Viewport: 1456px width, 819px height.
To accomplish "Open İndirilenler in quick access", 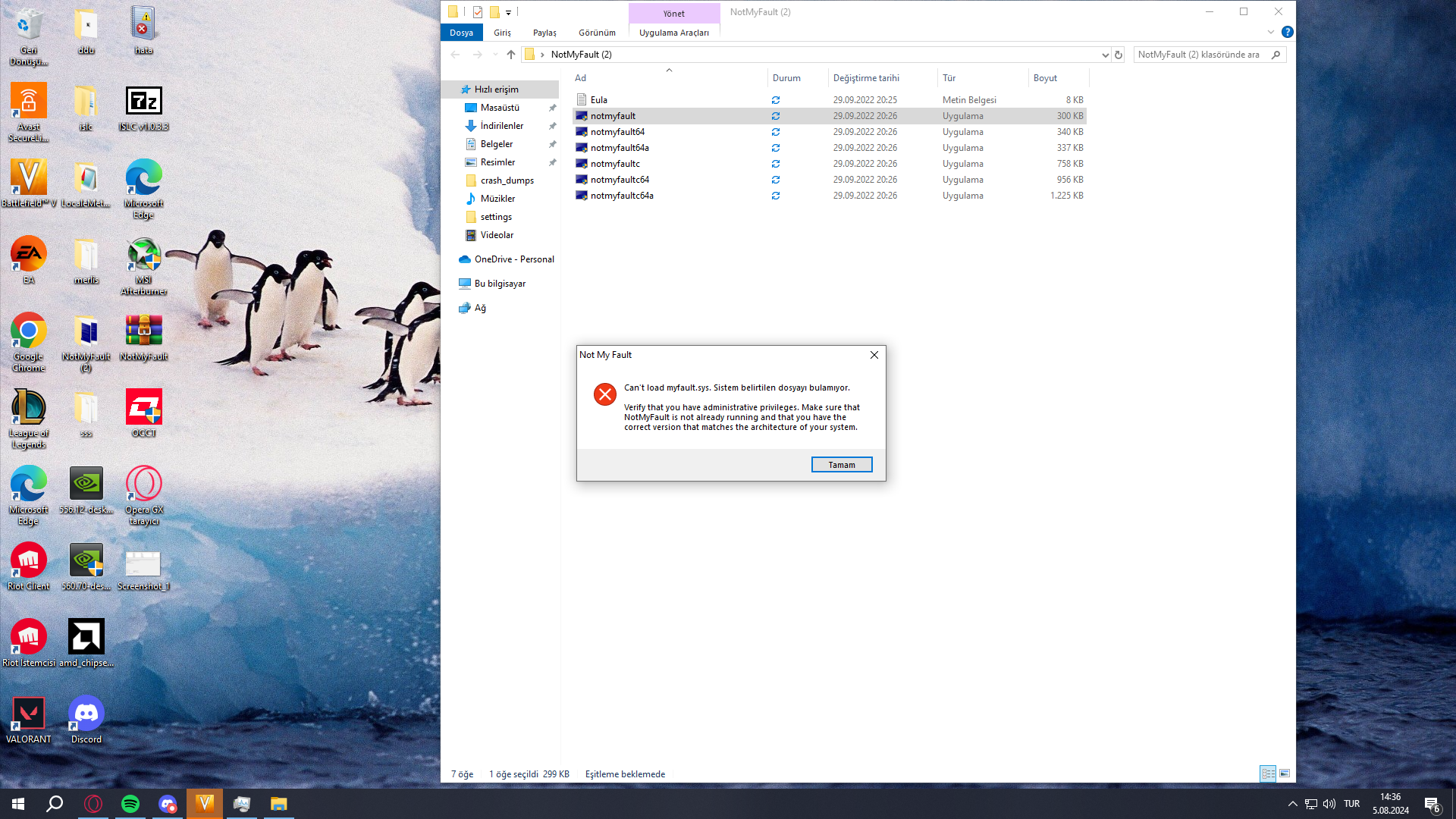I will tap(501, 126).
